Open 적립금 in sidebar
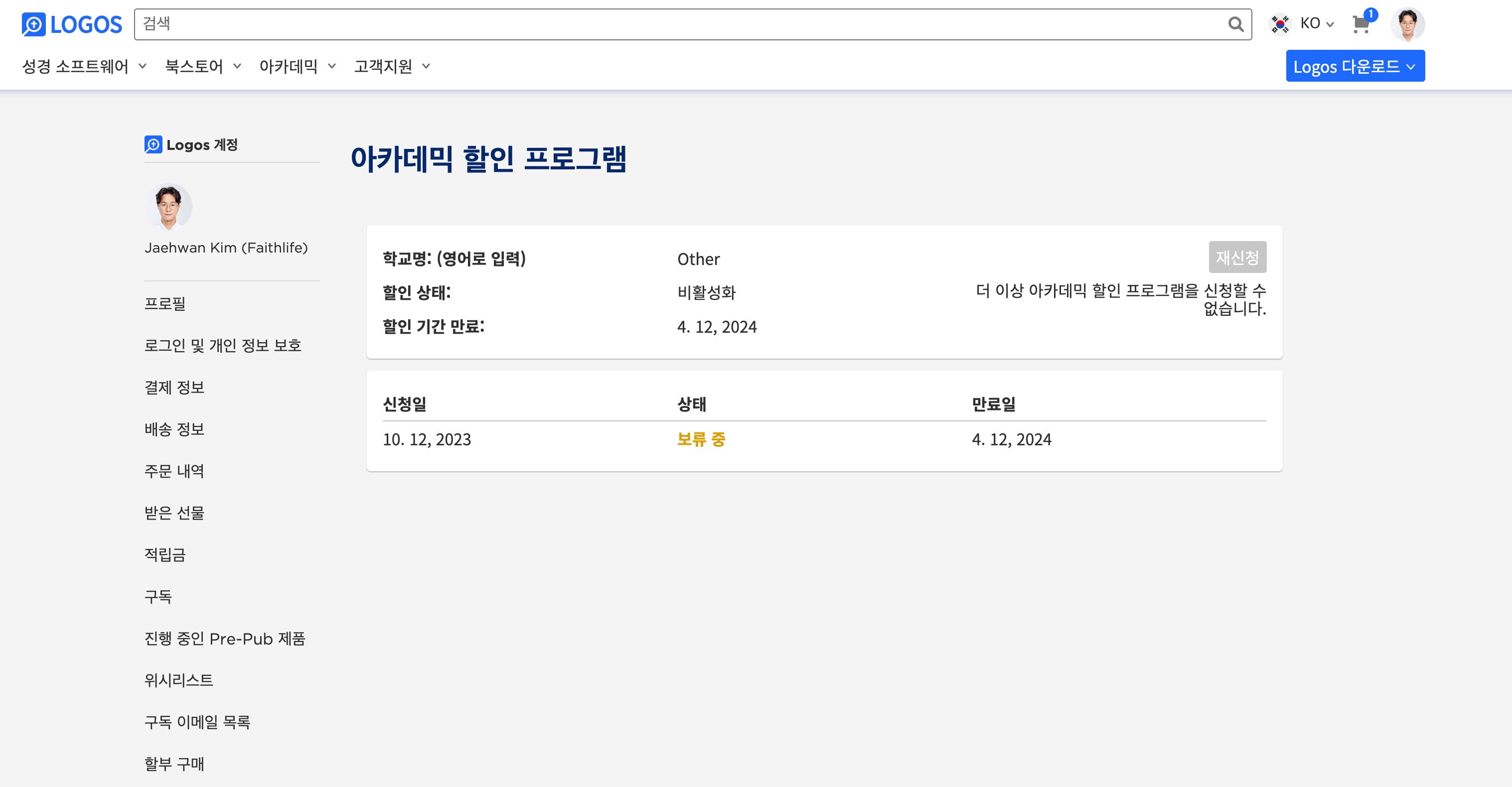 (165, 554)
